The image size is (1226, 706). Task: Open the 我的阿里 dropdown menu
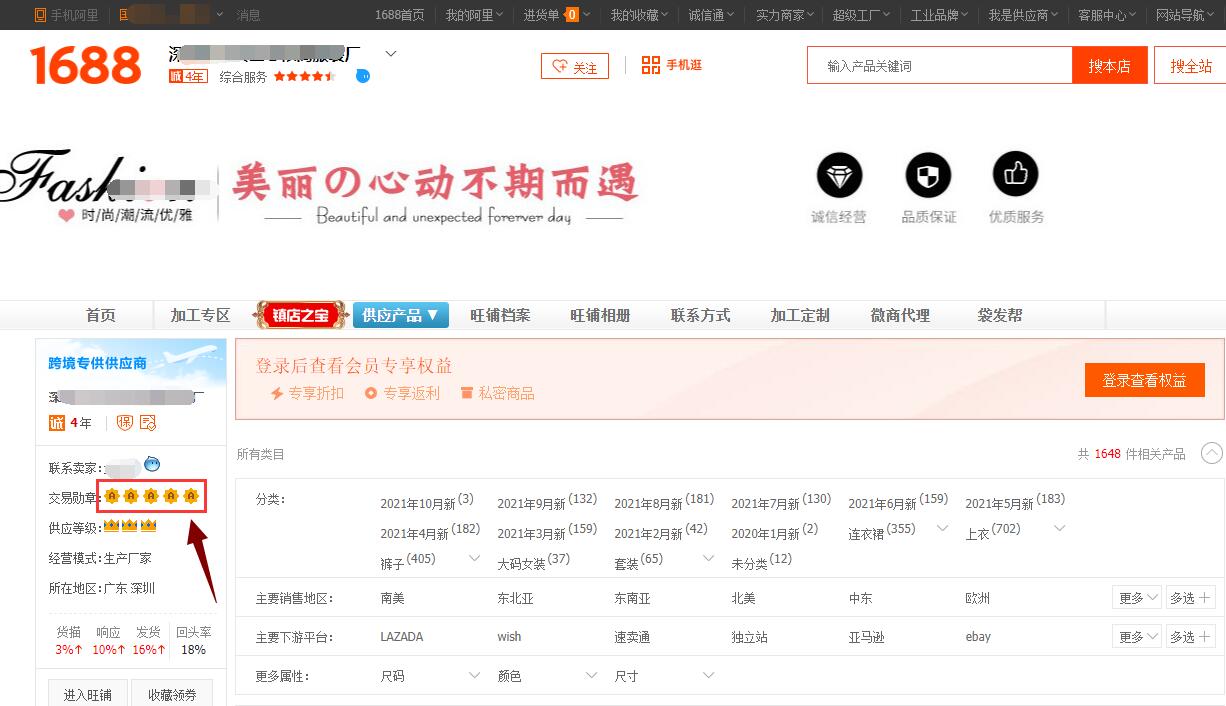474,15
